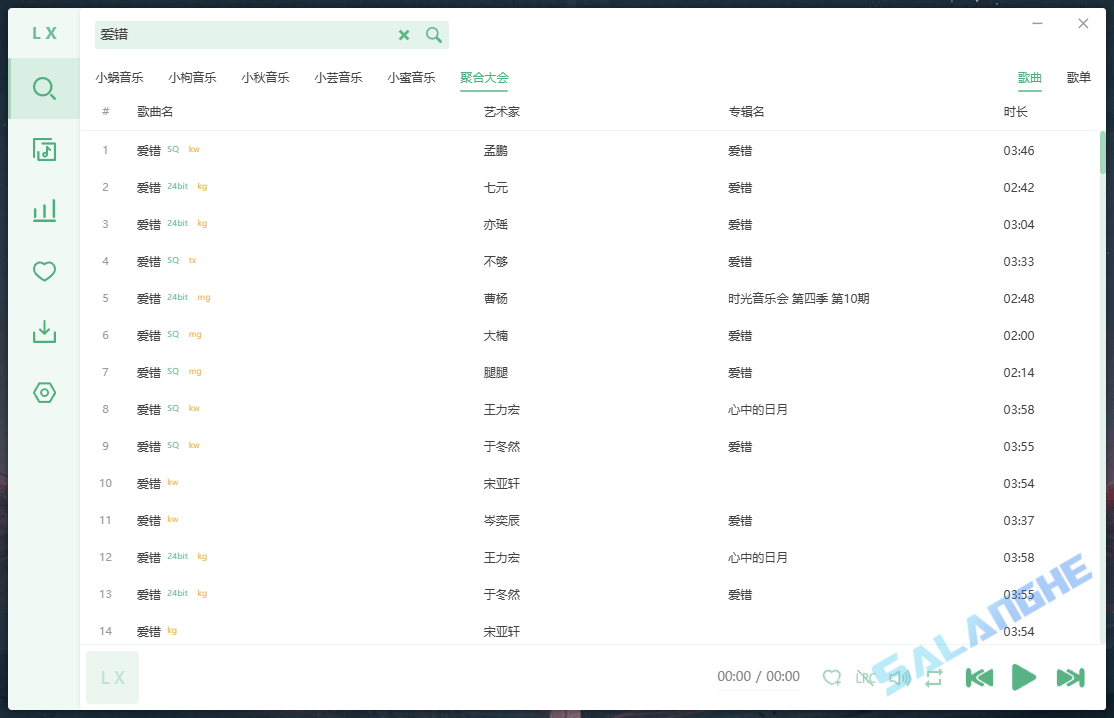1114x718 pixels.
Task: Open the song list library icon
Action: (43, 149)
